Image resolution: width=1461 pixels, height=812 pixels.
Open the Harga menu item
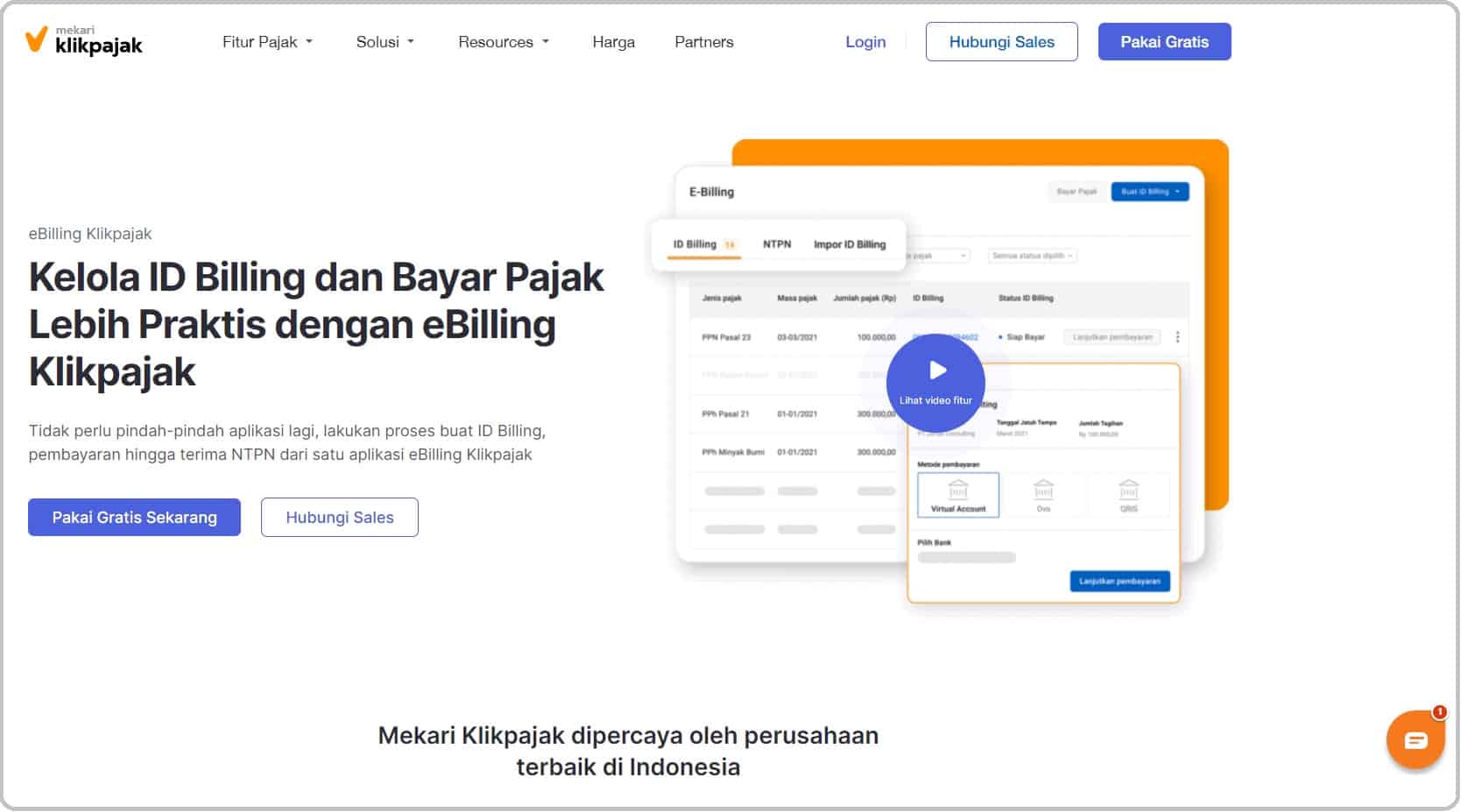coord(613,42)
